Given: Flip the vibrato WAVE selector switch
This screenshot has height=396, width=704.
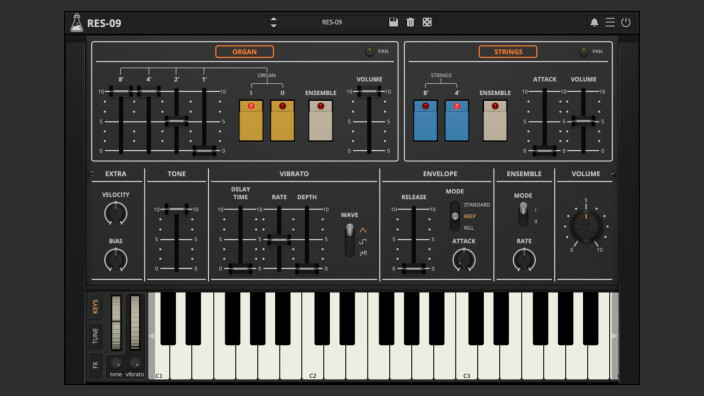Looking at the screenshot, I should [x=349, y=240].
